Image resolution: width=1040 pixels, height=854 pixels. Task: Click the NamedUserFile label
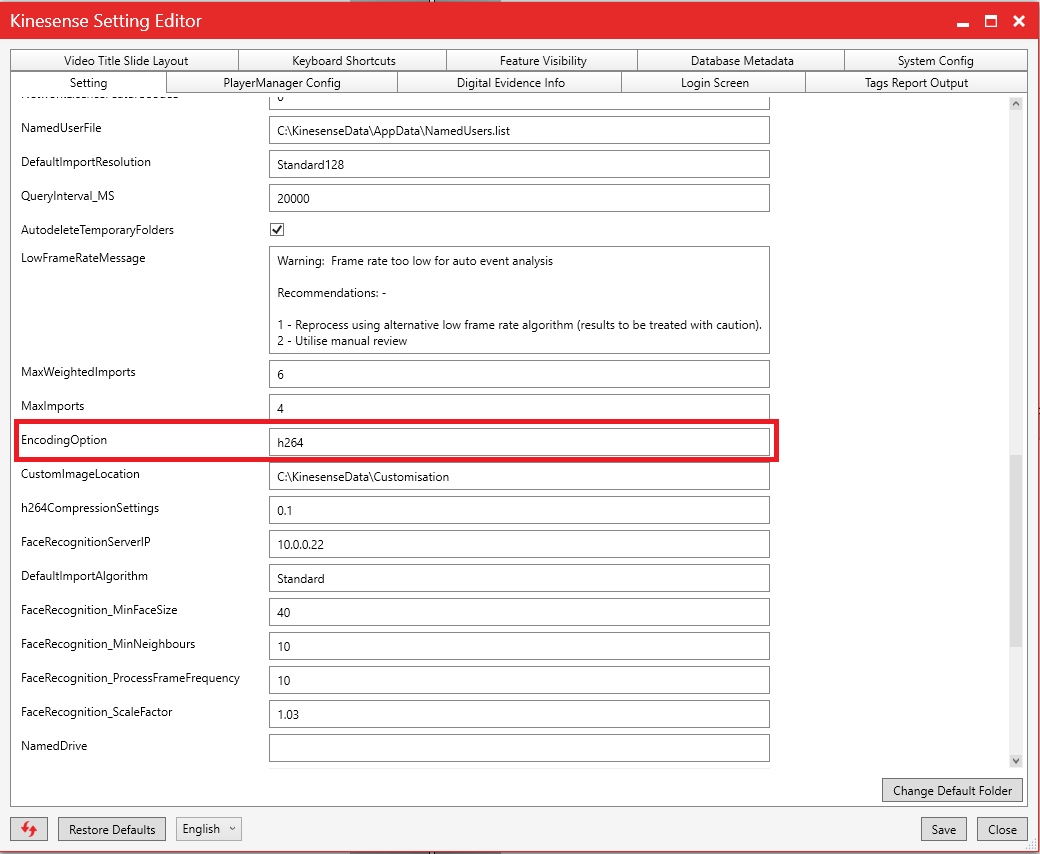[x=61, y=128]
